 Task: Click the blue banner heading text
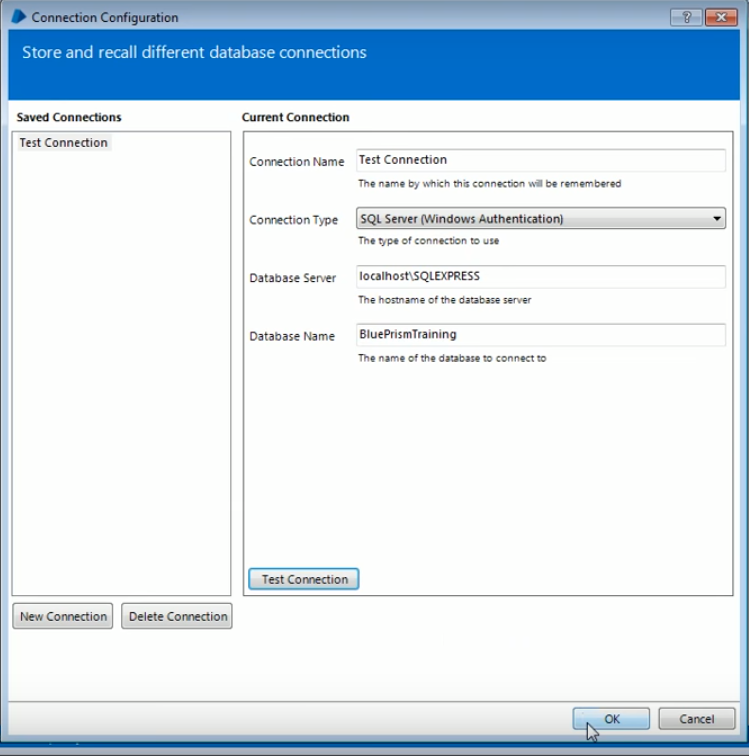[x=194, y=52]
